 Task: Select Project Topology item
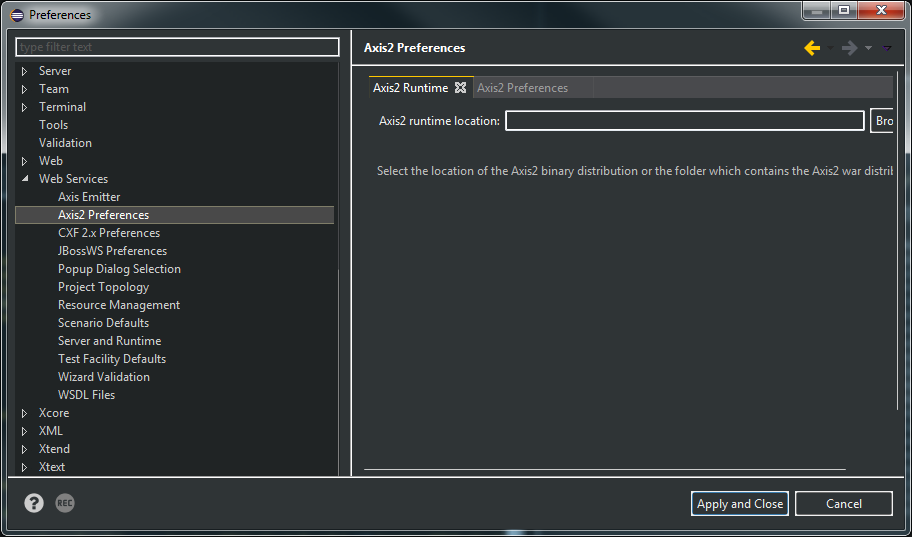(104, 287)
